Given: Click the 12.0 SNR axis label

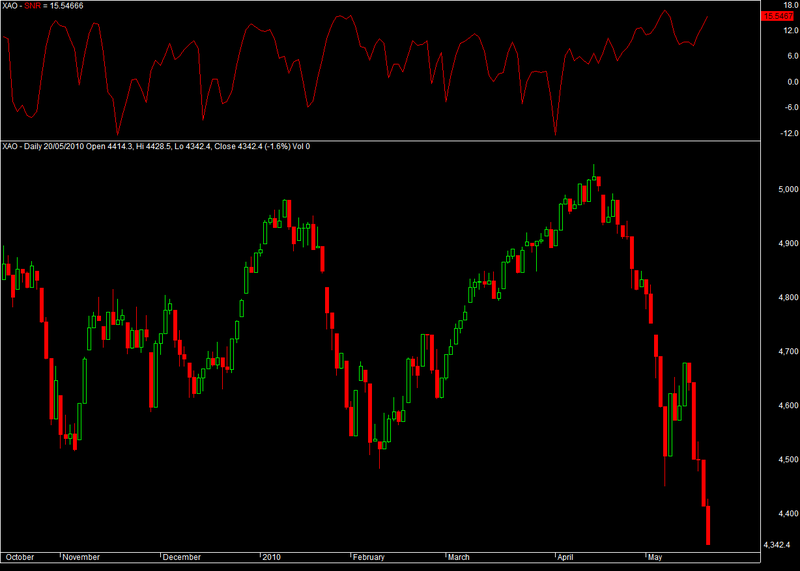Looking at the screenshot, I should pos(791,31).
